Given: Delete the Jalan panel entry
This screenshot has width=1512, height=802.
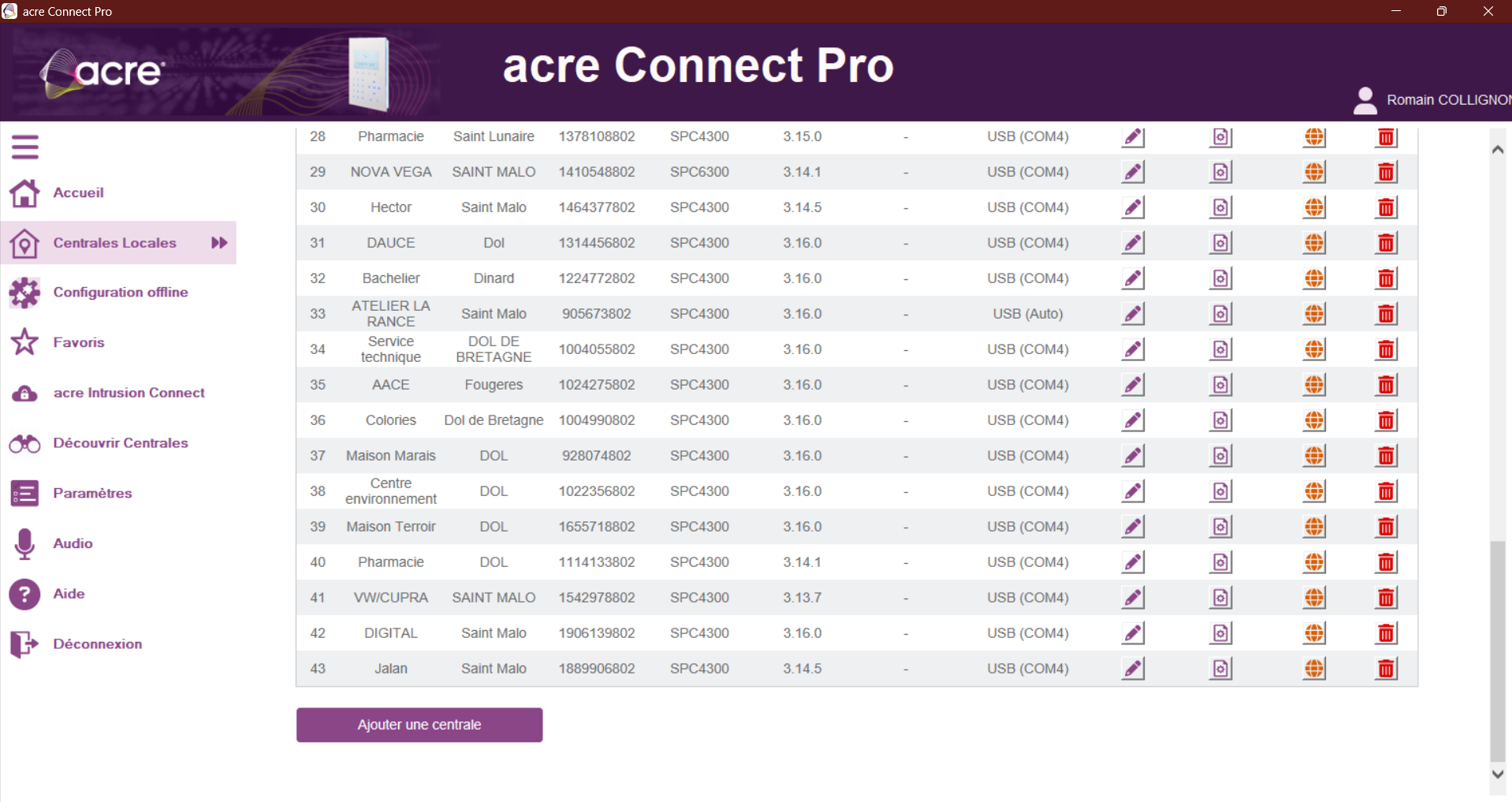Looking at the screenshot, I should 1386,669.
